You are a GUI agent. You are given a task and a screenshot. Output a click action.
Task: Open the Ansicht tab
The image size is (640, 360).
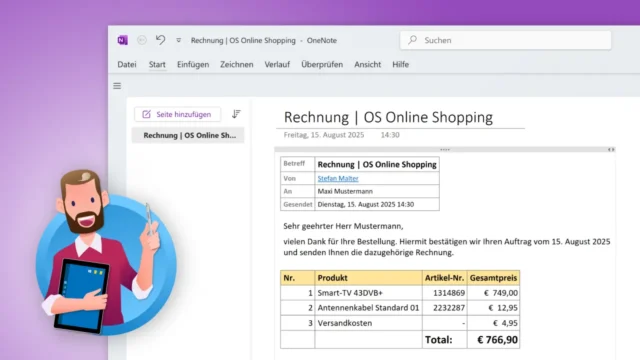pyautogui.click(x=367, y=64)
